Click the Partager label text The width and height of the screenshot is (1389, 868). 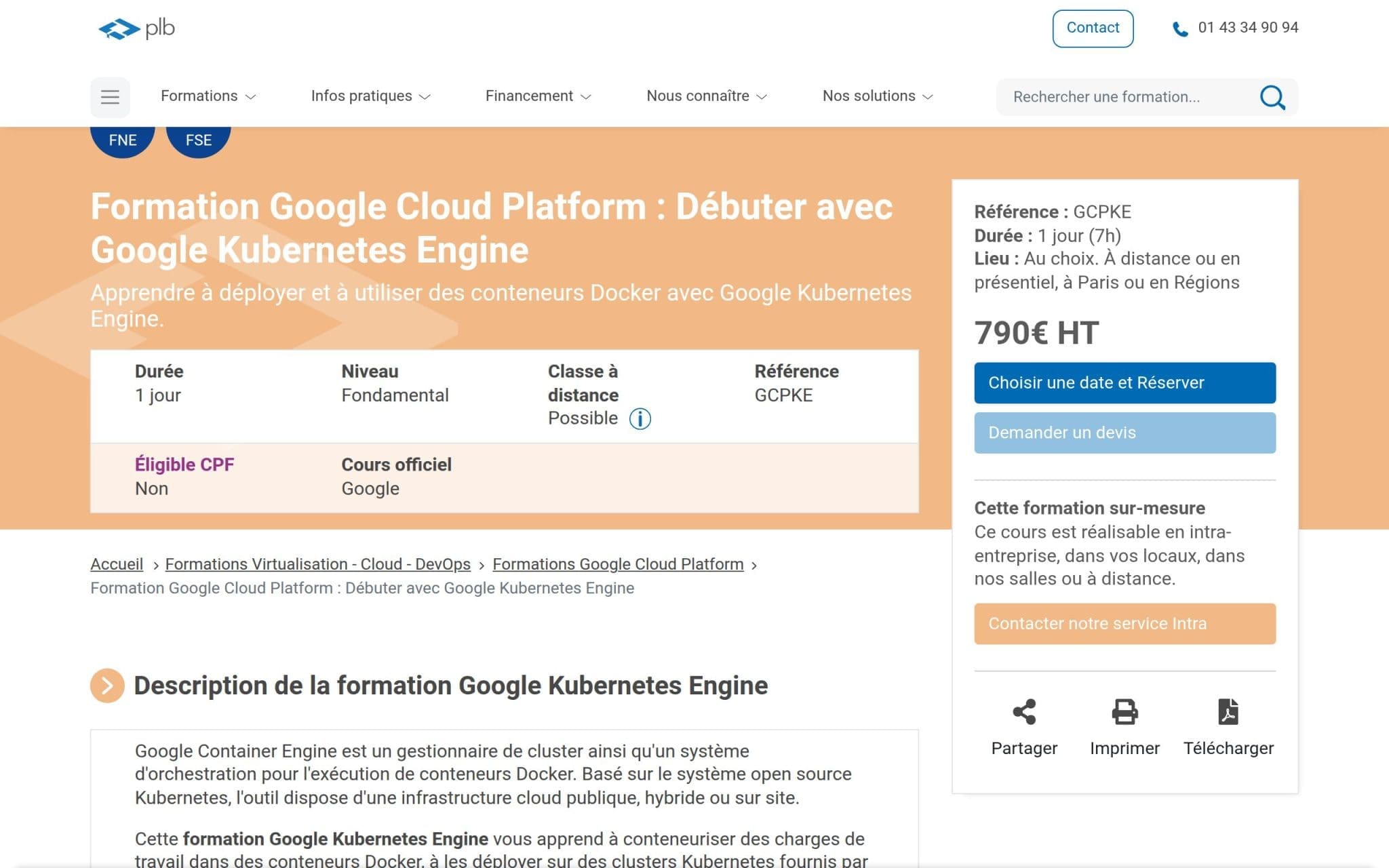click(x=1024, y=748)
